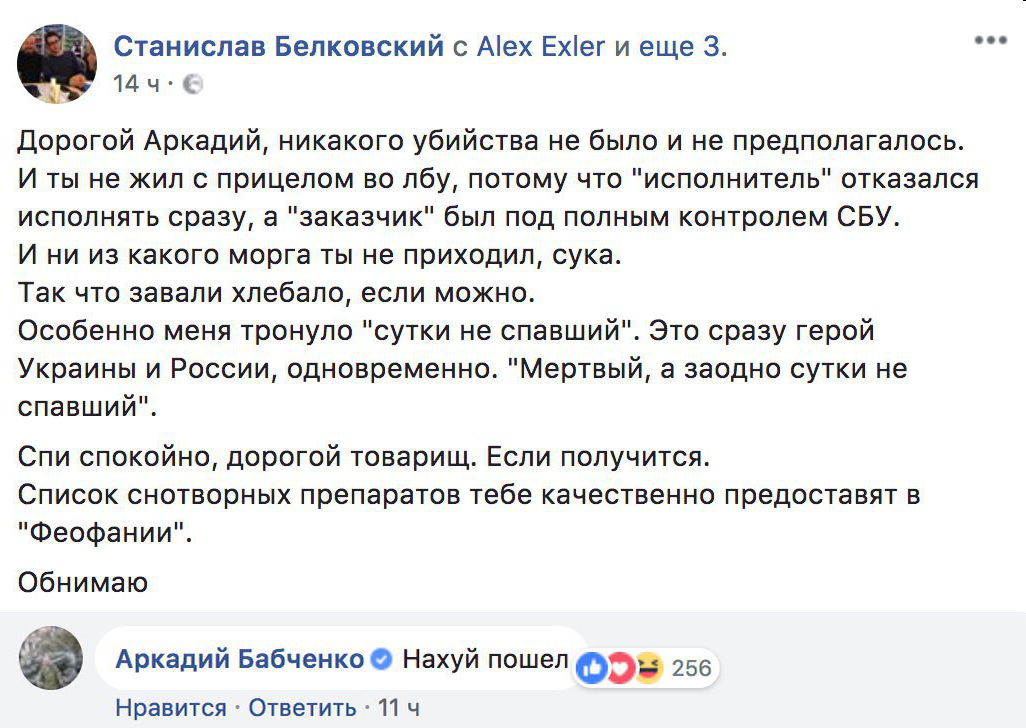Click the blue thumbs-up reaction icon

[592, 667]
